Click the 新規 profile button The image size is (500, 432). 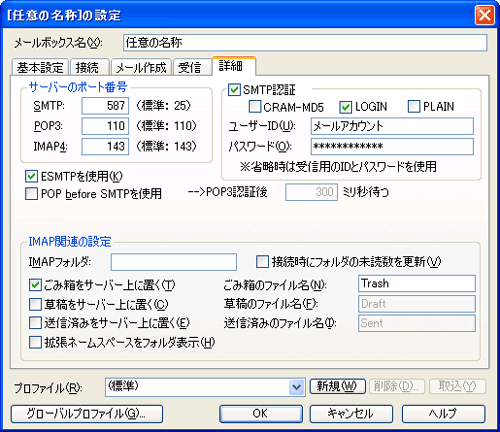(338, 386)
